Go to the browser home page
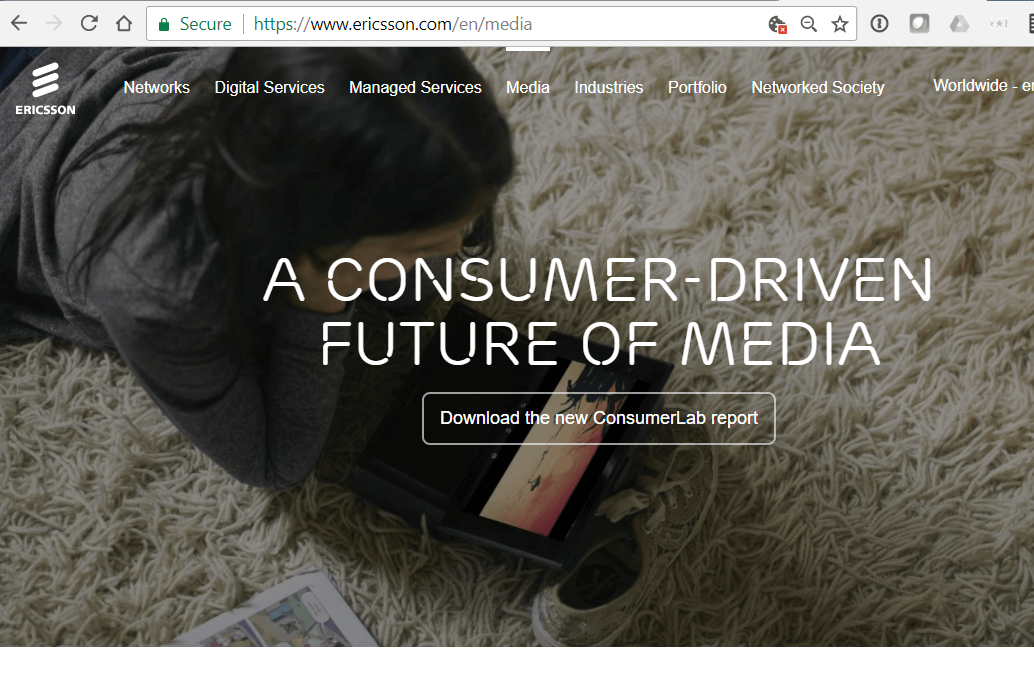The image size is (1034, 684). point(123,23)
